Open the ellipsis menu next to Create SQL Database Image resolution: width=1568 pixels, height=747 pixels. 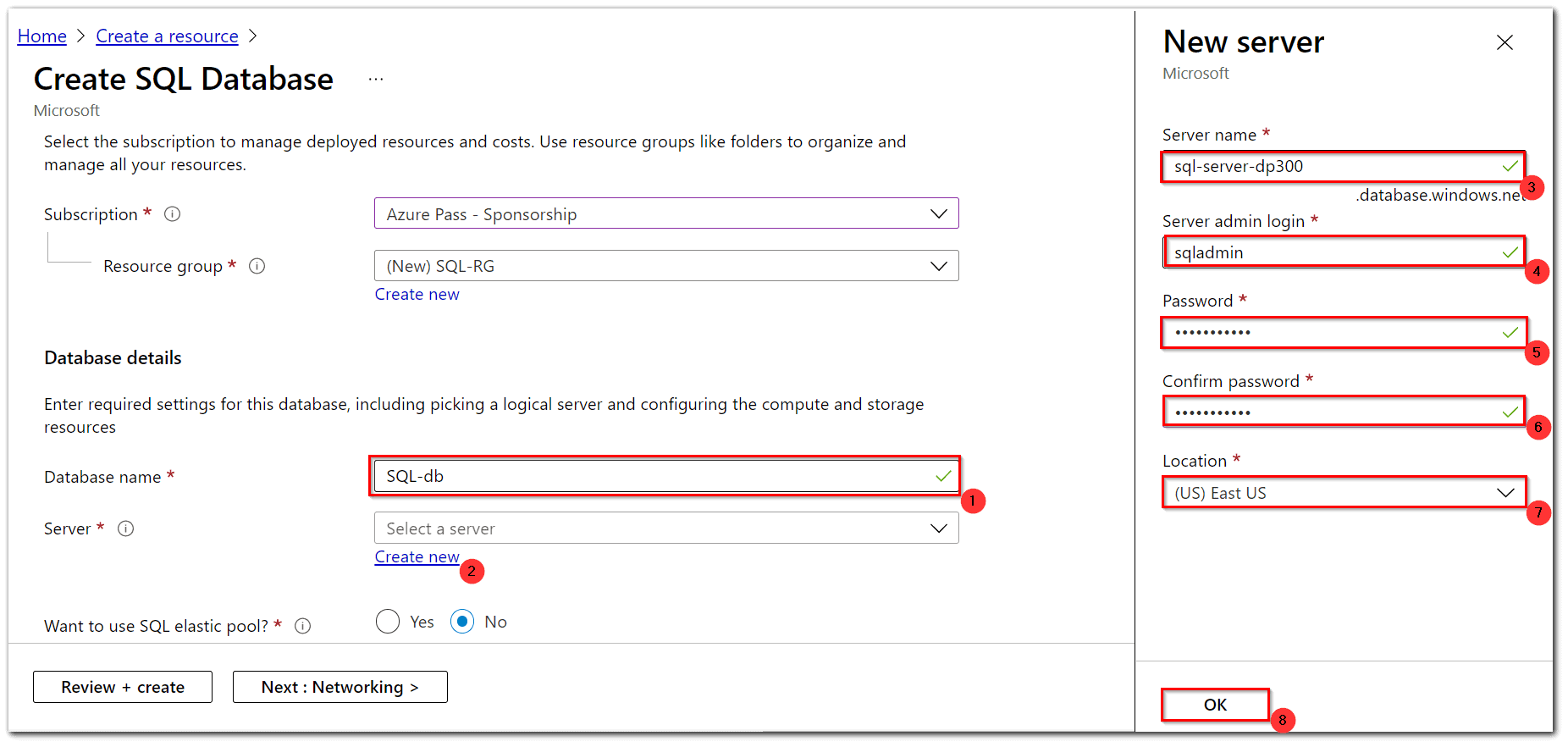coord(375,78)
